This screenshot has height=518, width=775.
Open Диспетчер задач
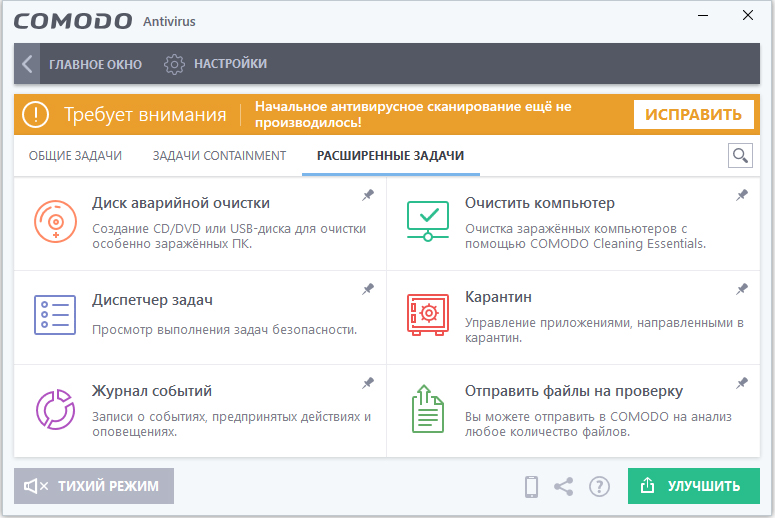tap(152, 300)
